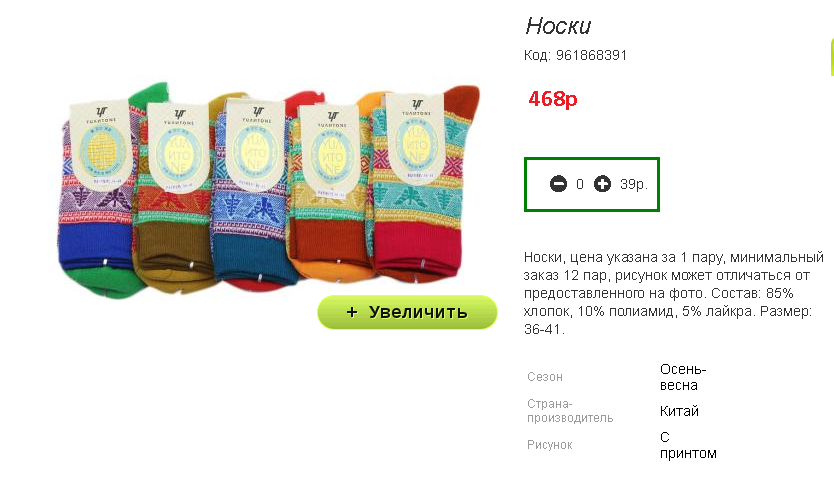Screen dimensions: 834x481
Task: Click the Страна-производитель label
Action: [x=570, y=411]
